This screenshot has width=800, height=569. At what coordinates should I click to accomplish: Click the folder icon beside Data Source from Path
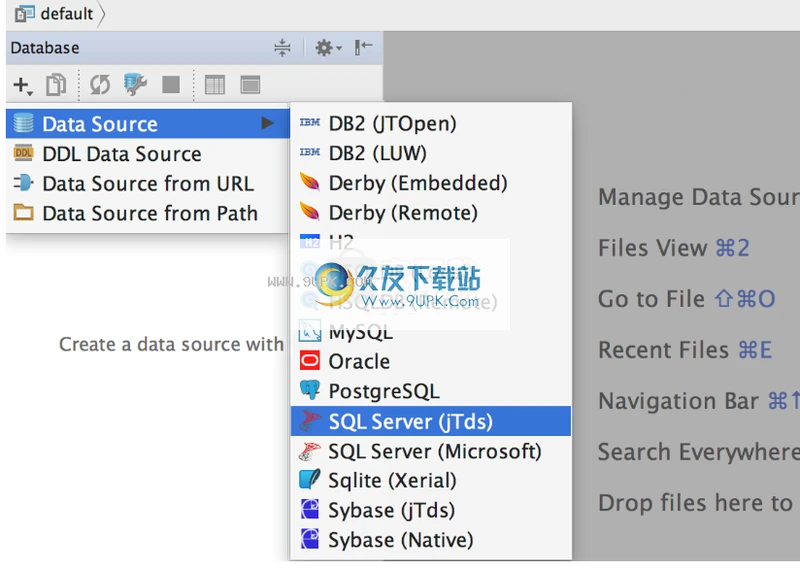coord(23,212)
